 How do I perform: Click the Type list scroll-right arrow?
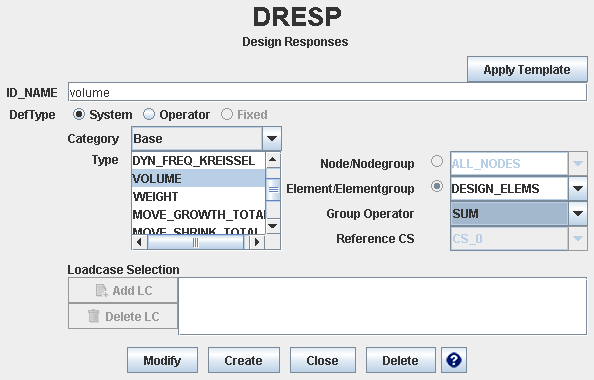(x=257, y=242)
